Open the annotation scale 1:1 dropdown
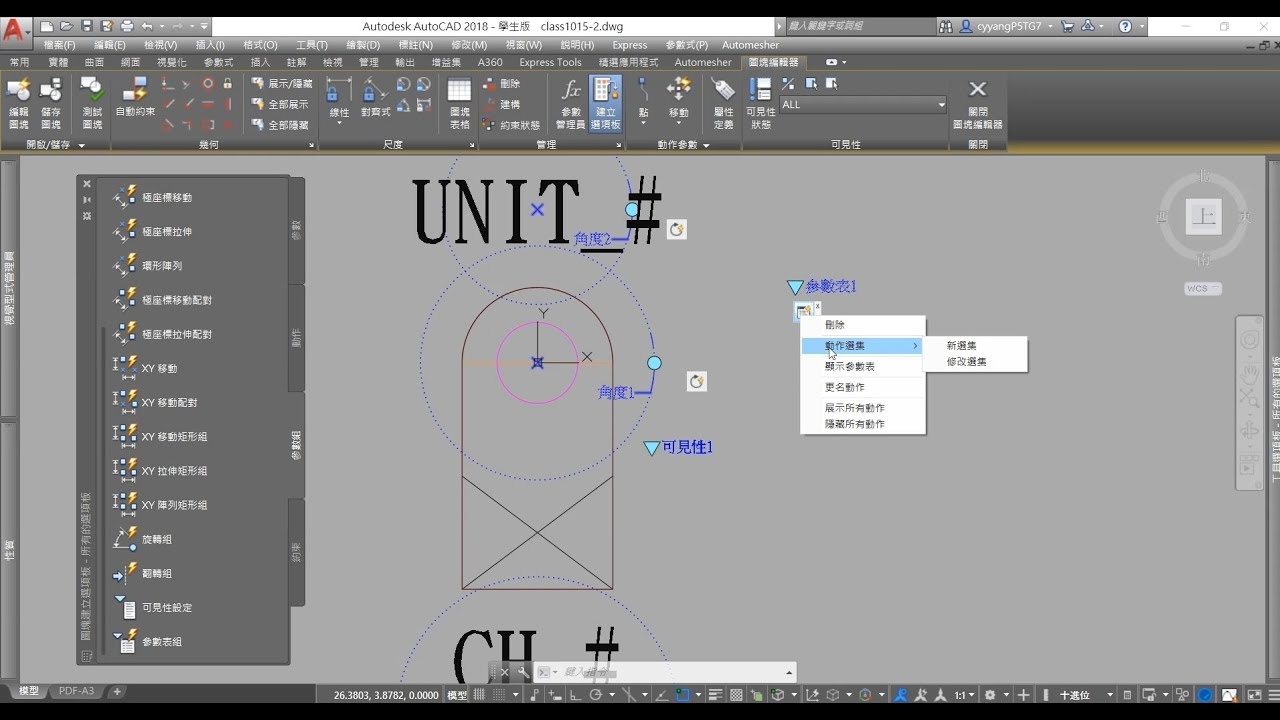 point(965,695)
